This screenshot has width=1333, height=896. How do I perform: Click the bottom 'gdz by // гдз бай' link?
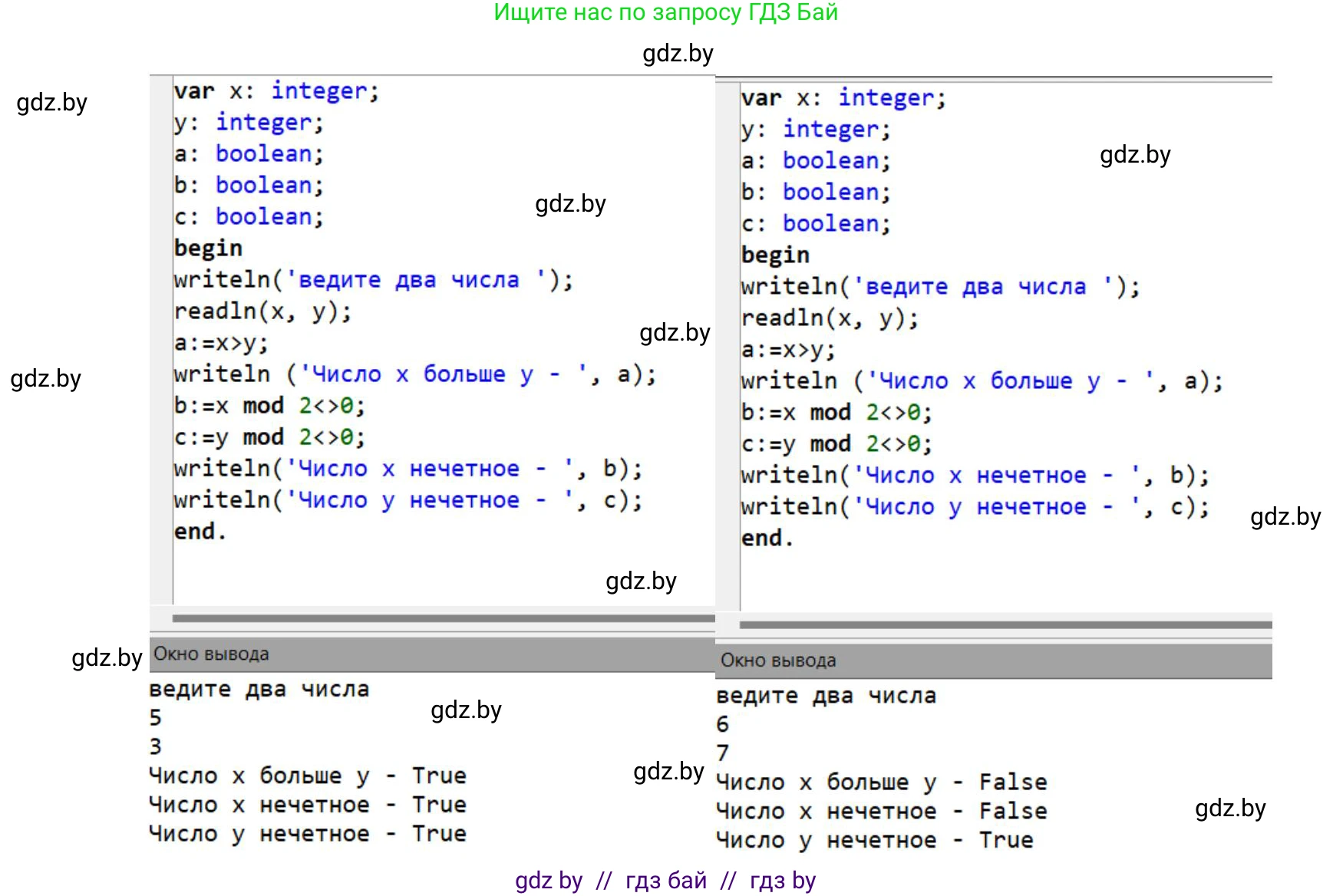coord(665,881)
